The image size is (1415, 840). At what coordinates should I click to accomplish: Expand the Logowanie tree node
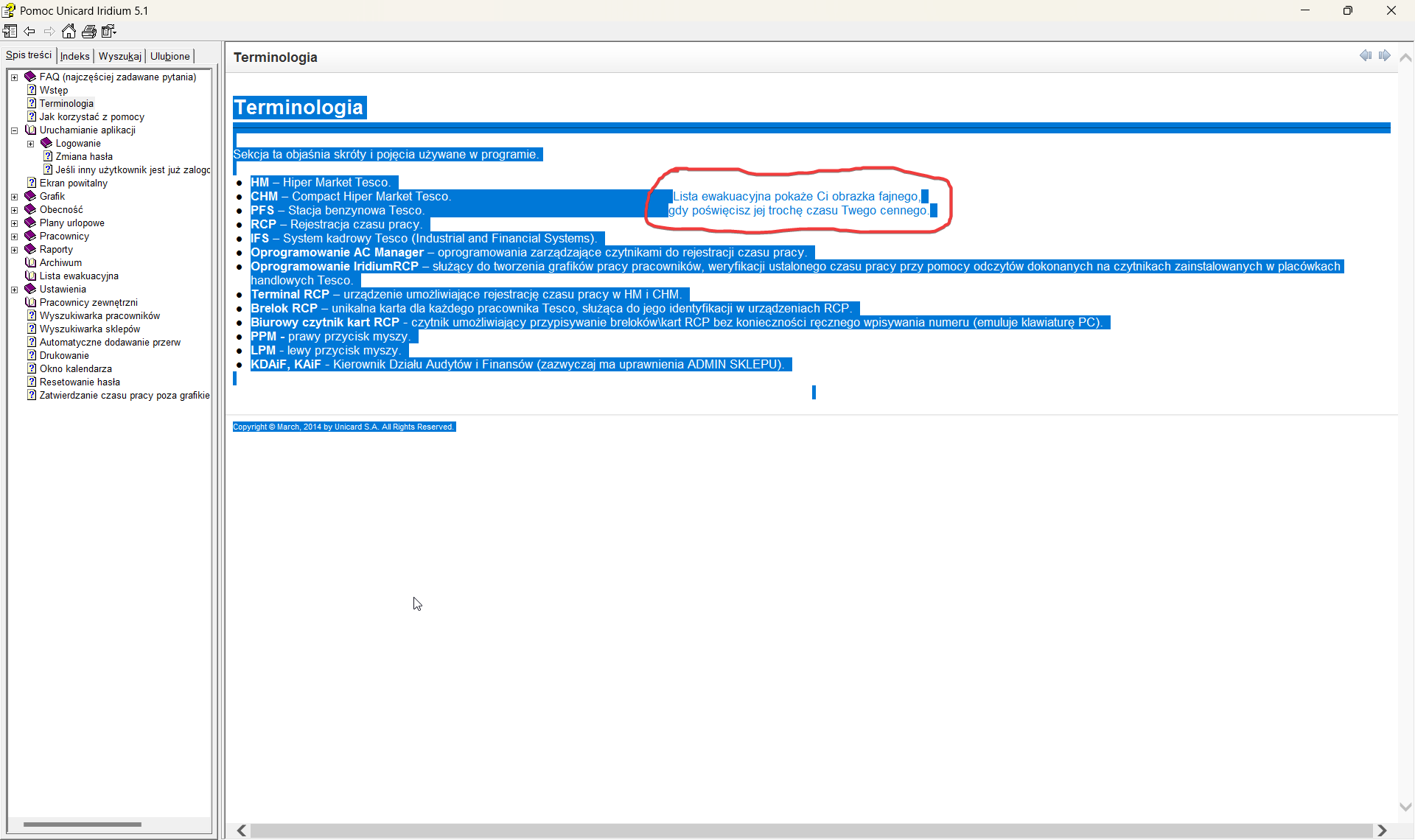coord(30,144)
